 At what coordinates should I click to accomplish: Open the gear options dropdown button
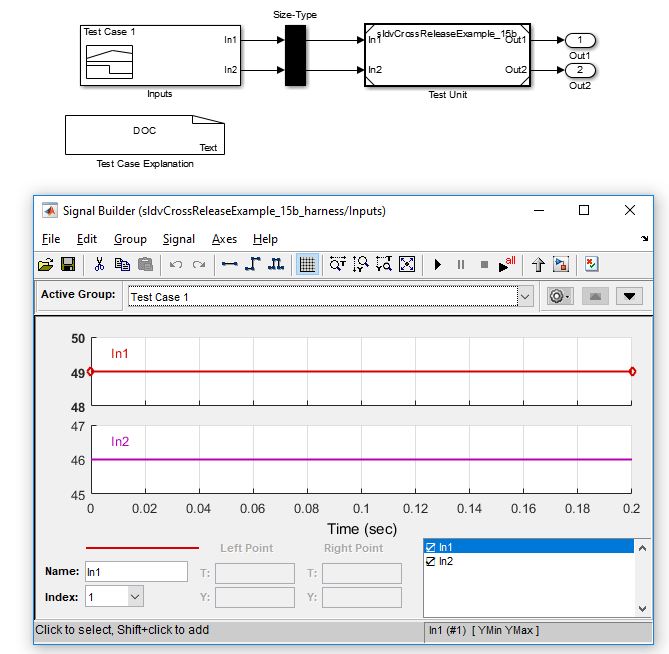pos(560,296)
